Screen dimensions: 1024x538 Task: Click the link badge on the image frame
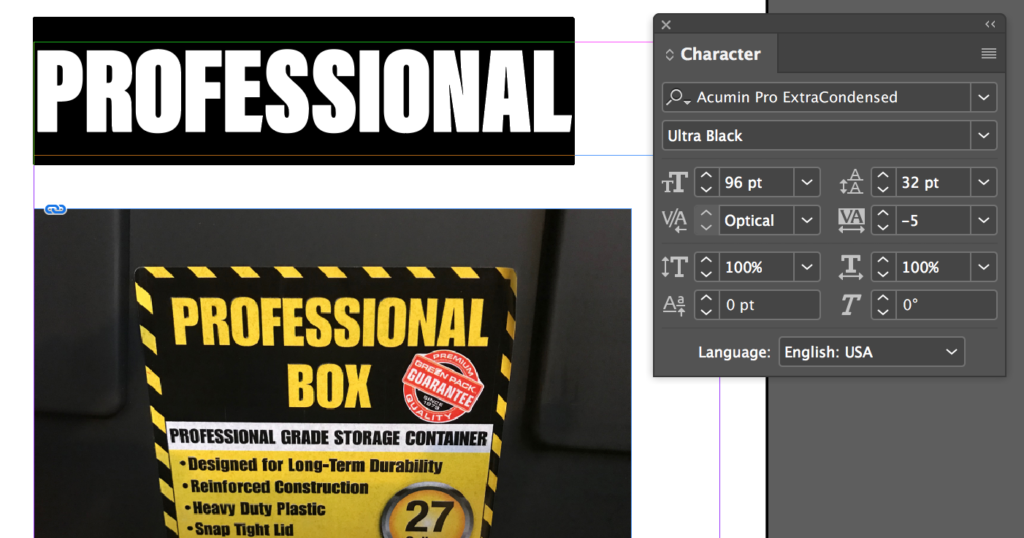tap(56, 209)
